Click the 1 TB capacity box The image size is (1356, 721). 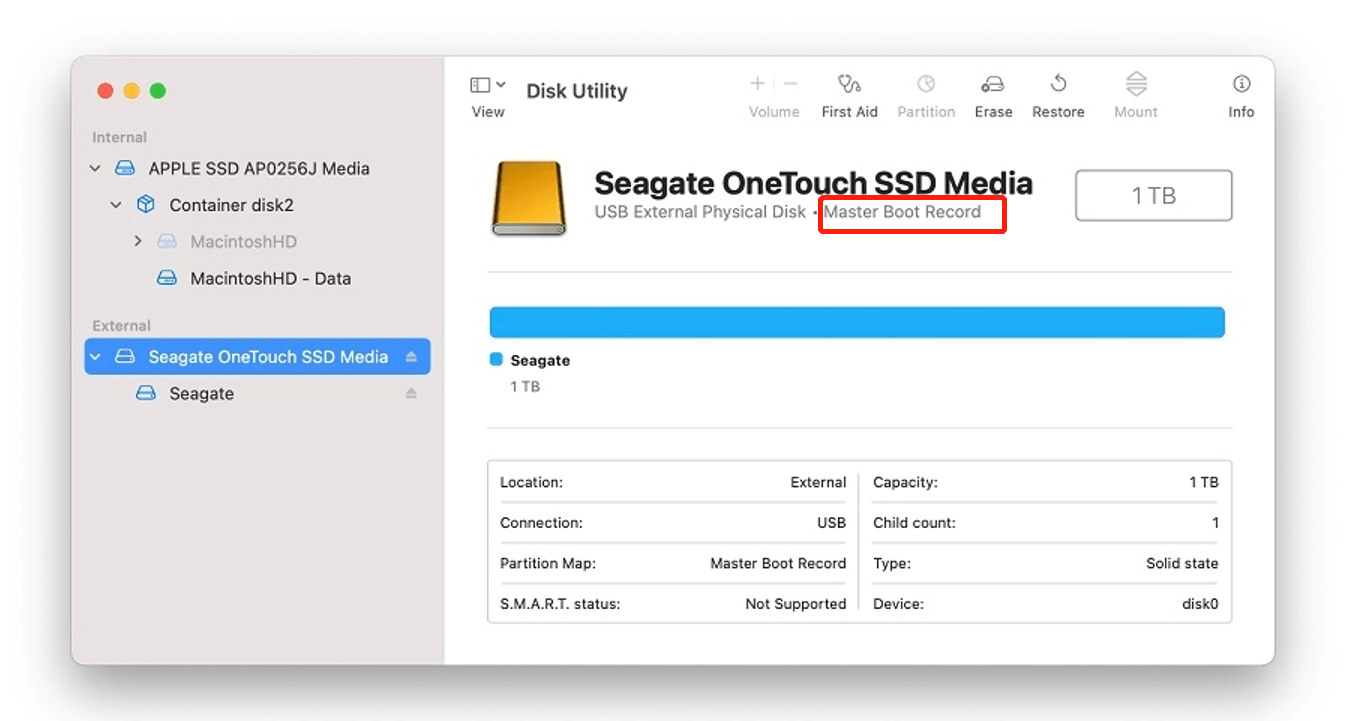1154,195
